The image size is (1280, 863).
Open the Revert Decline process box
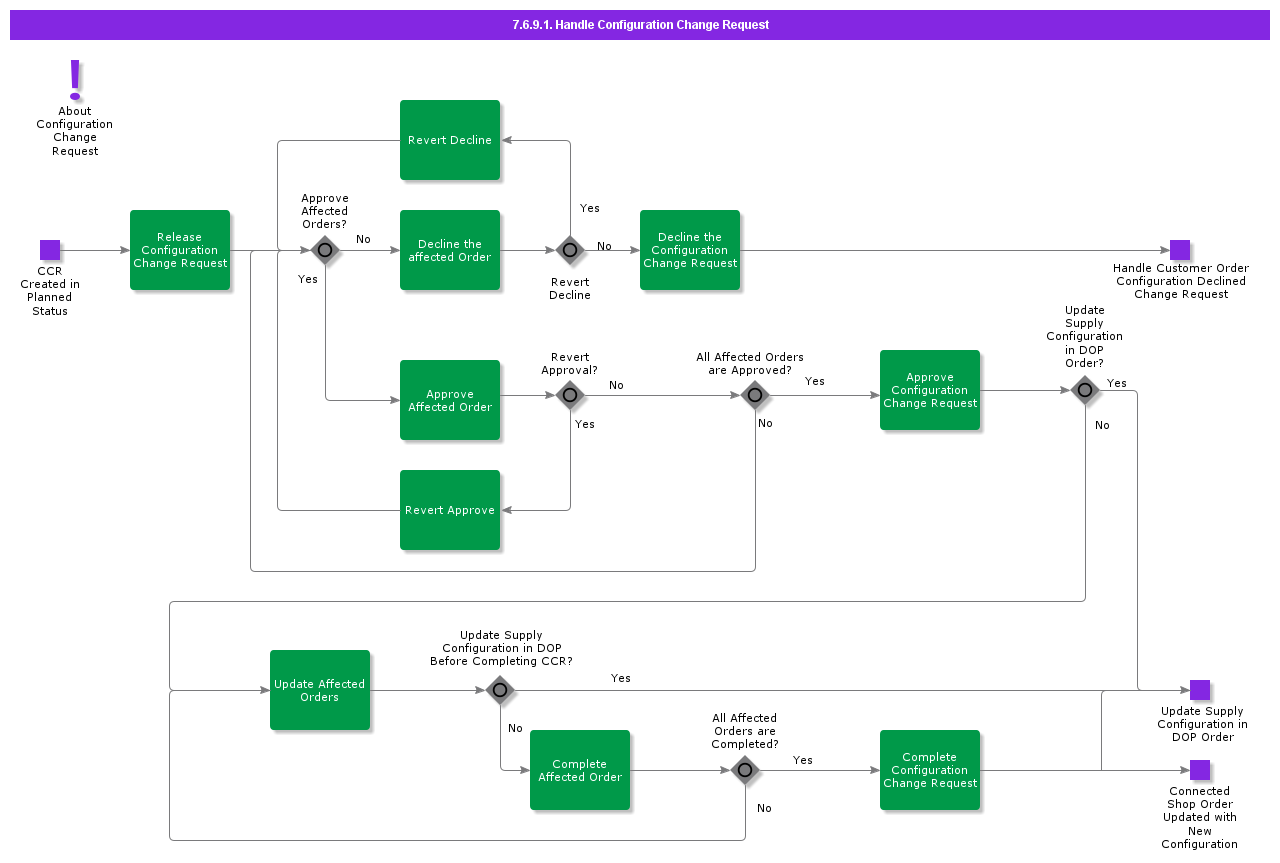[450, 140]
